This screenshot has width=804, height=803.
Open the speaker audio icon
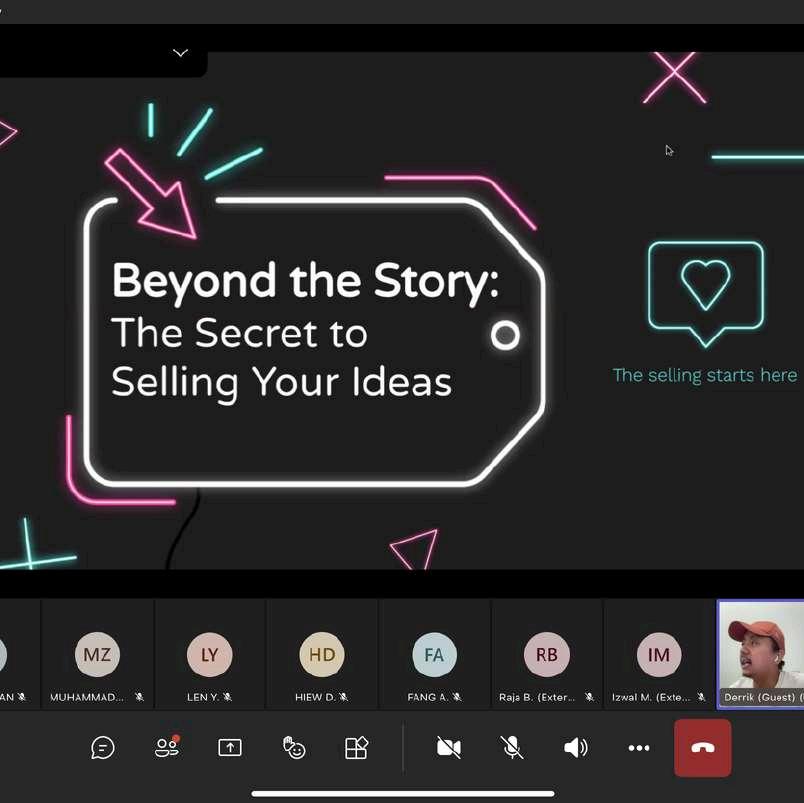click(x=576, y=747)
